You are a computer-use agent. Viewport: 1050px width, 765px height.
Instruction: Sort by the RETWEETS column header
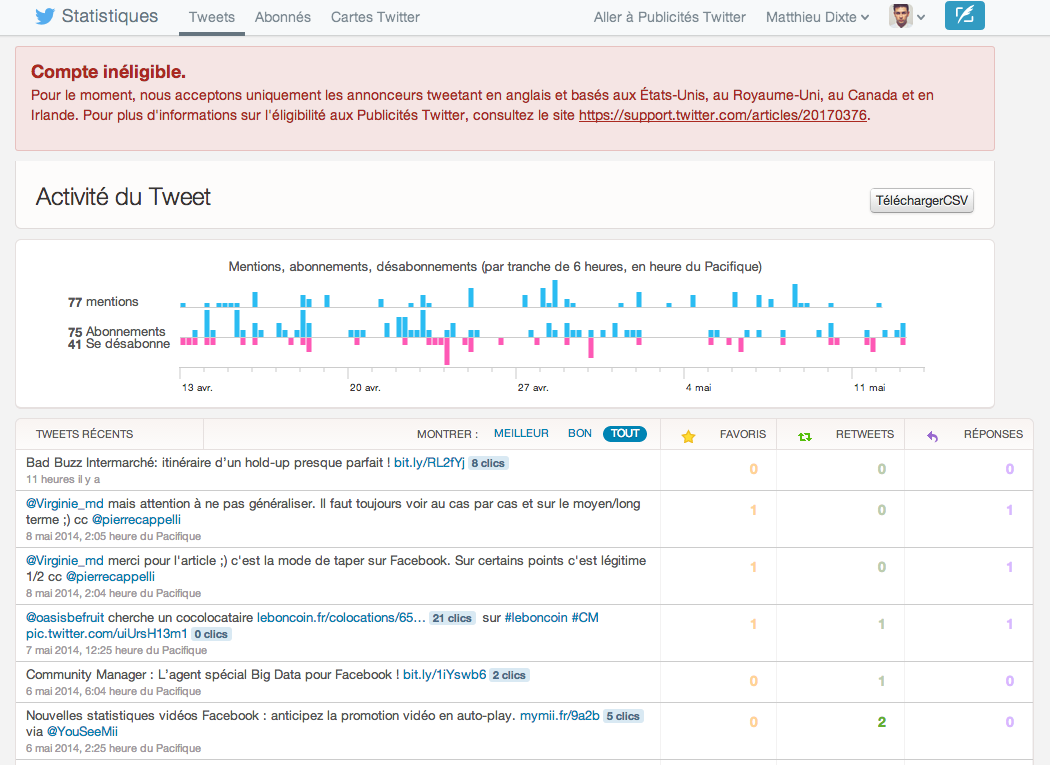tap(865, 434)
